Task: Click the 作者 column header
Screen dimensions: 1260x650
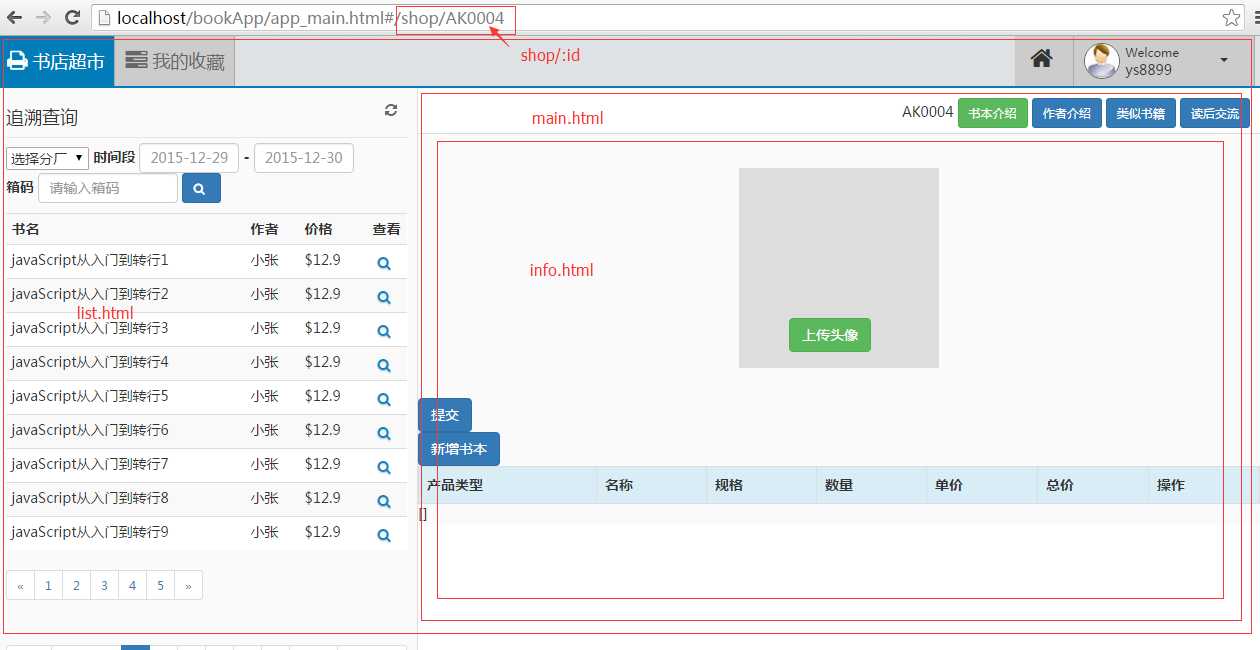Action: (x=265, y=229)
